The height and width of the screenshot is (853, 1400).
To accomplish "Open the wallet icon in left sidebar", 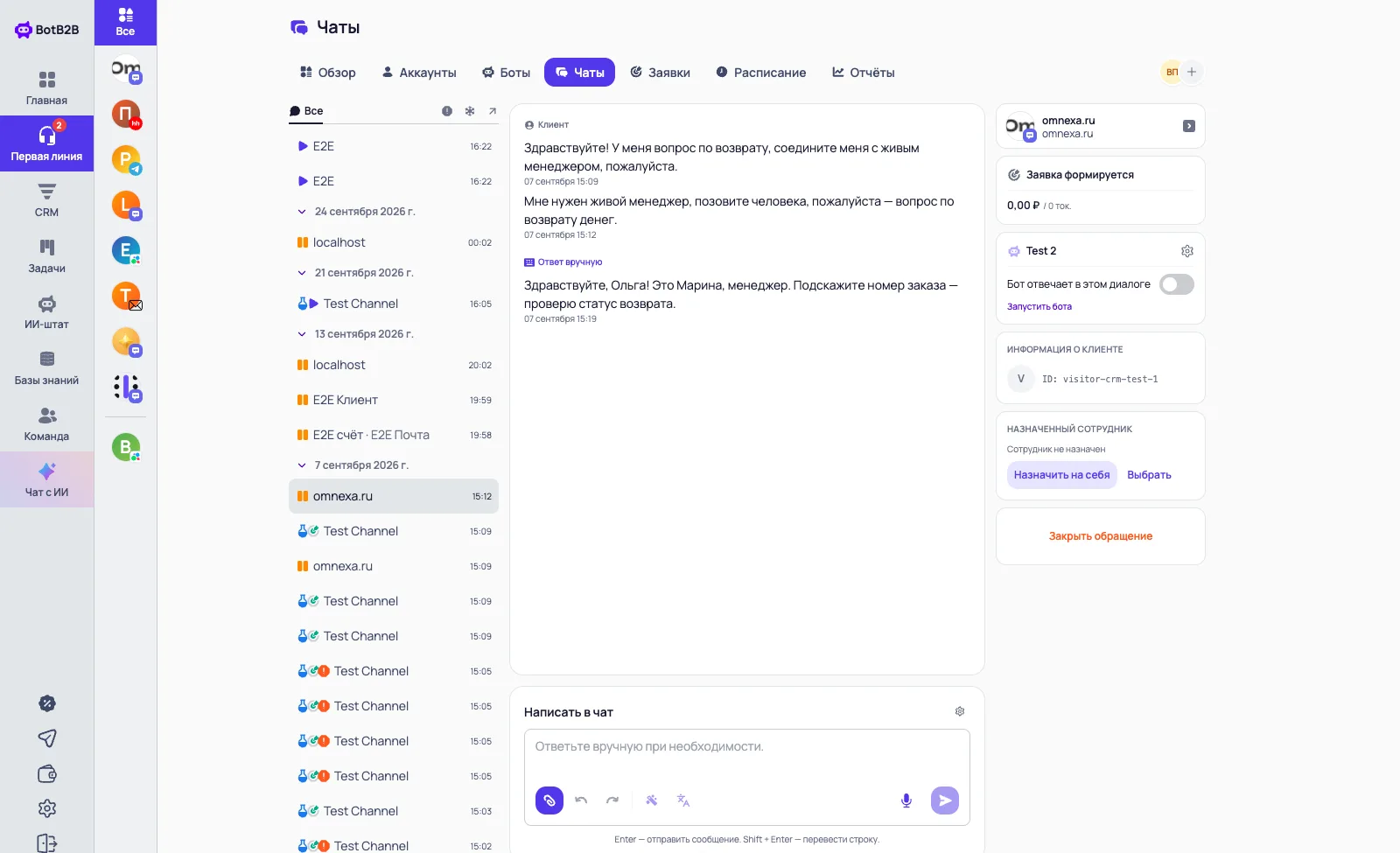I will click(x=47, y=773).
